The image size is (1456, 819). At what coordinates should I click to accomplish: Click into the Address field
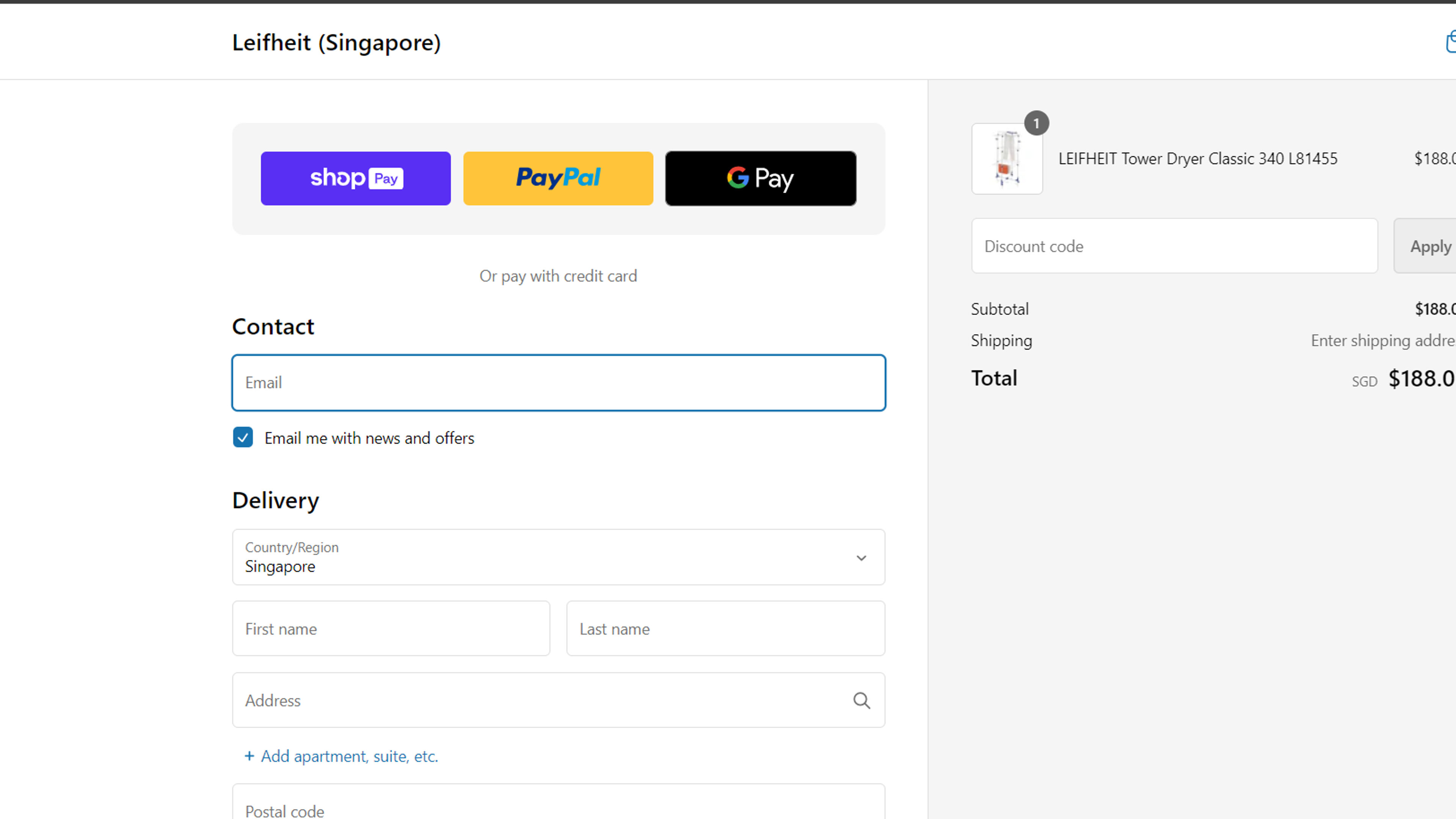click(x=559, y=700)
